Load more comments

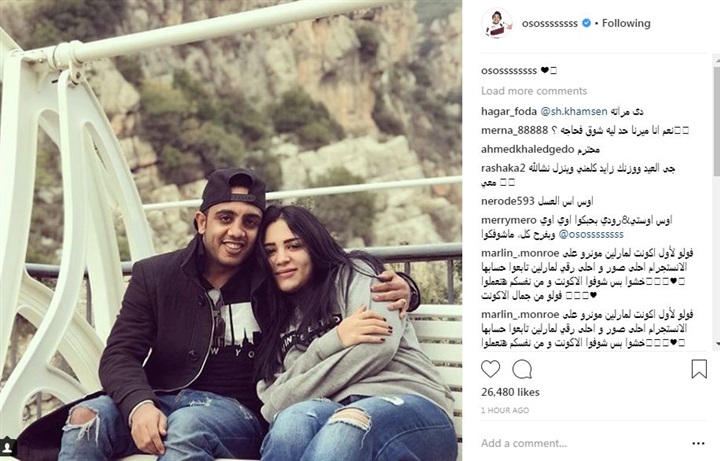534,91
